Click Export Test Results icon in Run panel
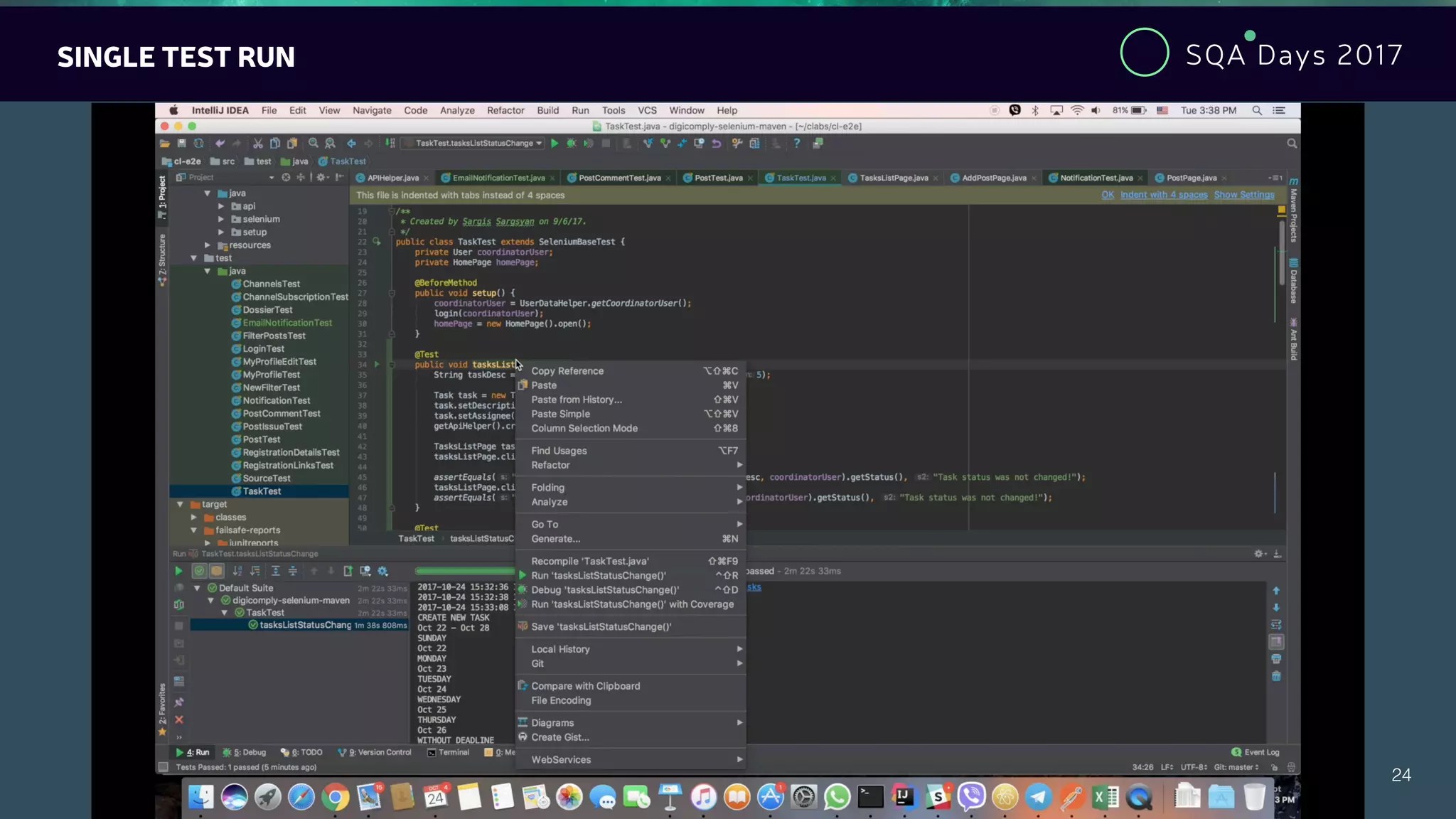Screen dimensions: 1456x819 [348, 571]
